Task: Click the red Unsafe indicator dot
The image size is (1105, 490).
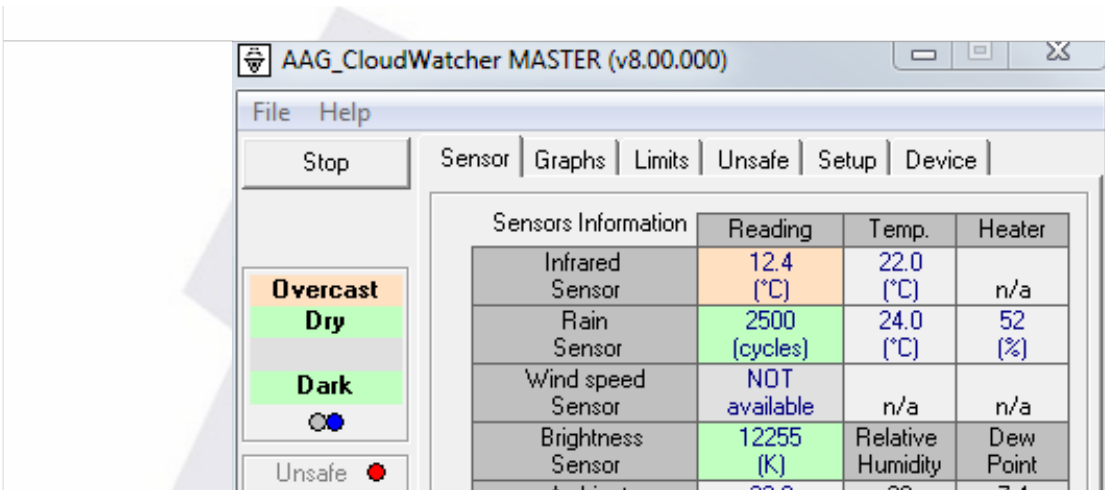Action: pos(376,472)
